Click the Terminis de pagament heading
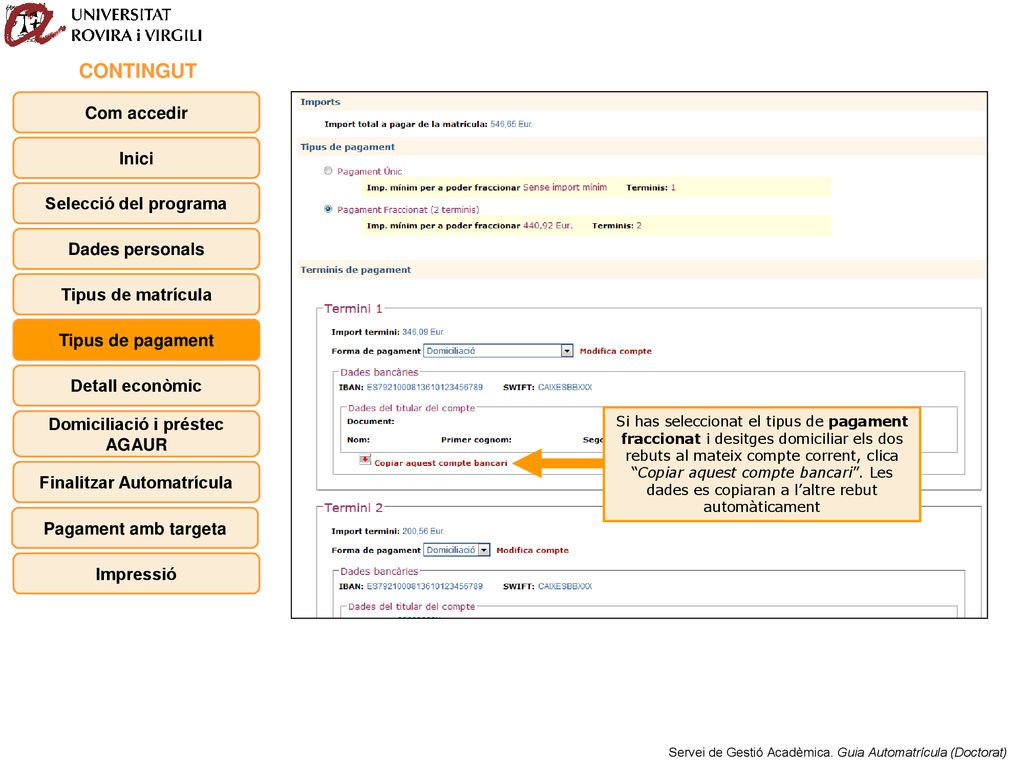 (355, 270)
